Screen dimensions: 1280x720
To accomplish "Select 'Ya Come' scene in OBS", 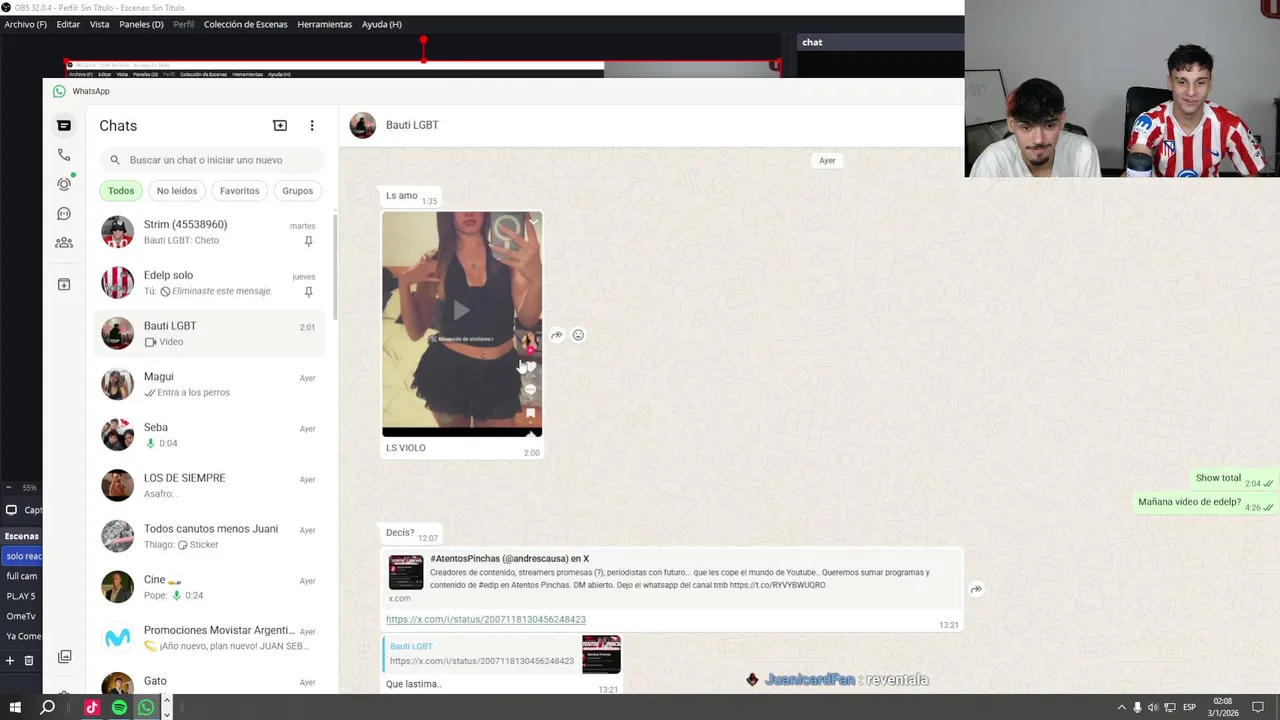I will (22, 636).
